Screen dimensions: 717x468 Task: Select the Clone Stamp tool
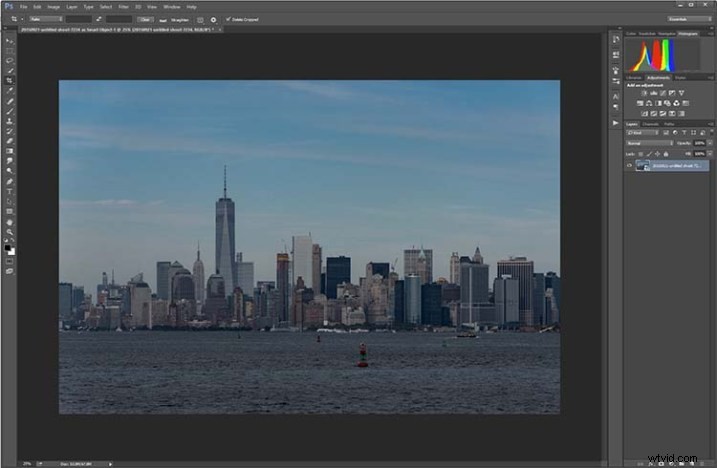[x=10, y=121]
